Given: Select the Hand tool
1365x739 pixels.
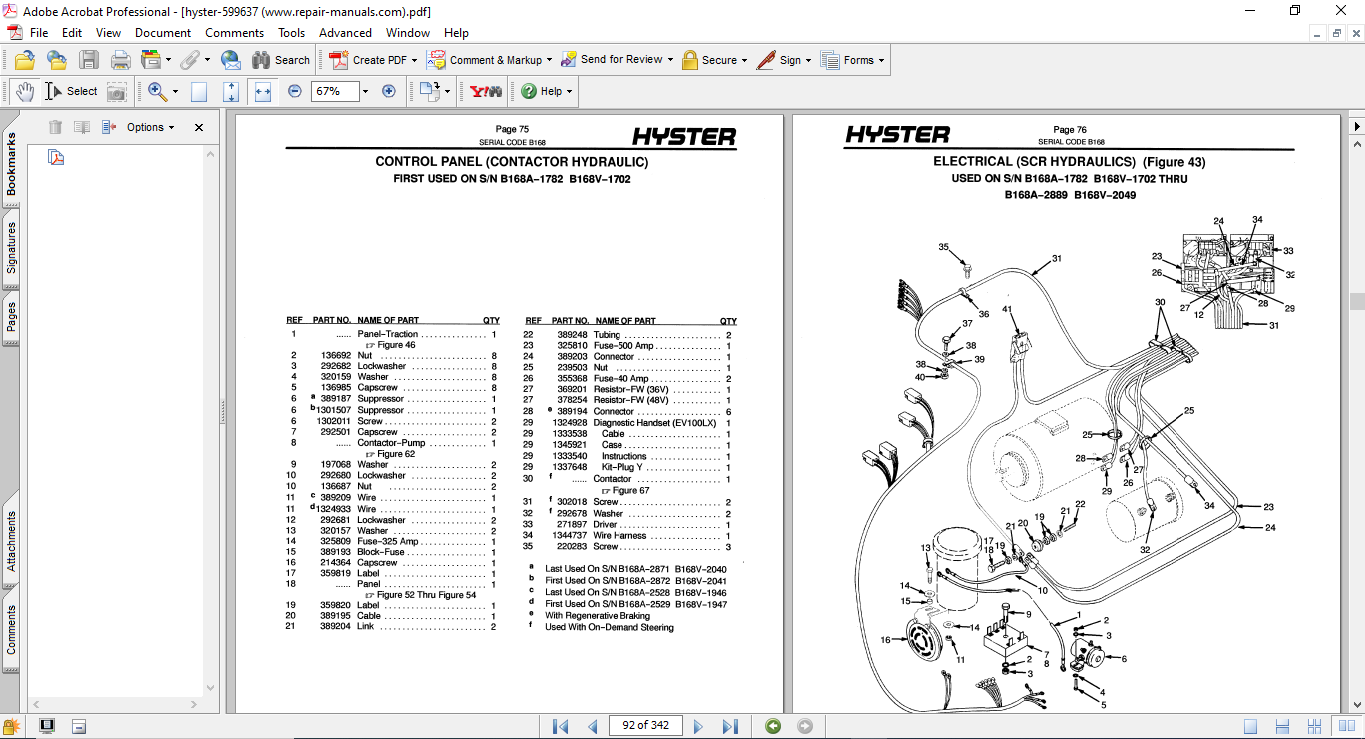Looking at the screenshot, I should coord(25,91).
